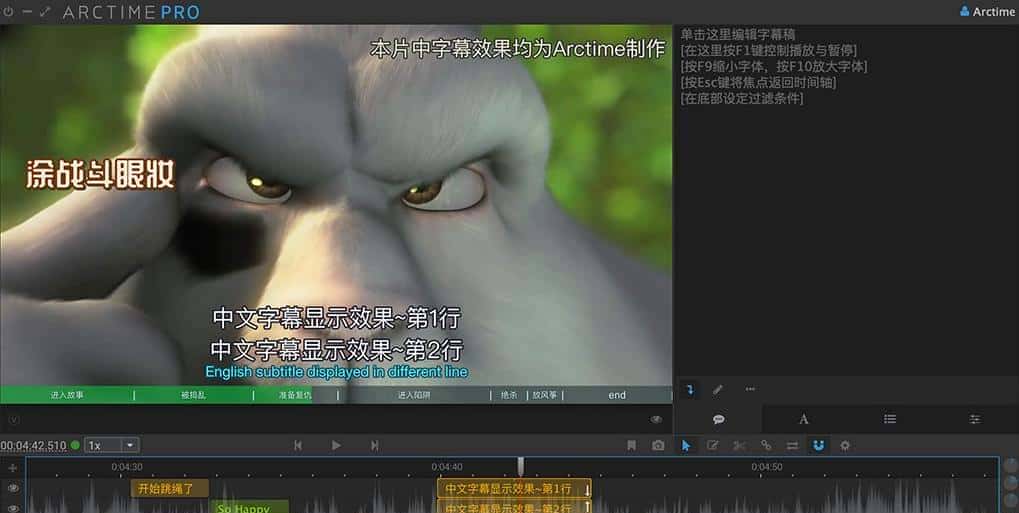Click the top round button at timeline right edge

coord(1011,466)
